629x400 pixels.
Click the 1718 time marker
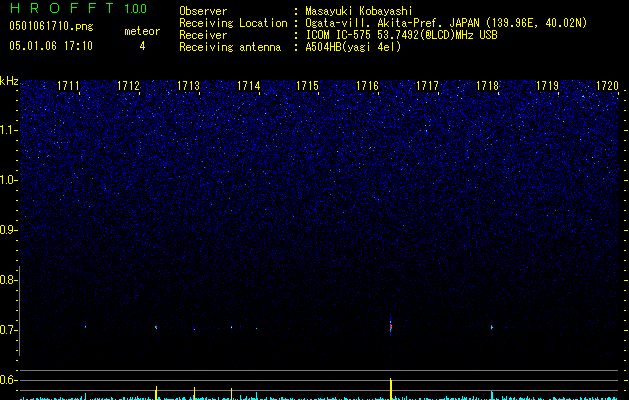[487, 87]
